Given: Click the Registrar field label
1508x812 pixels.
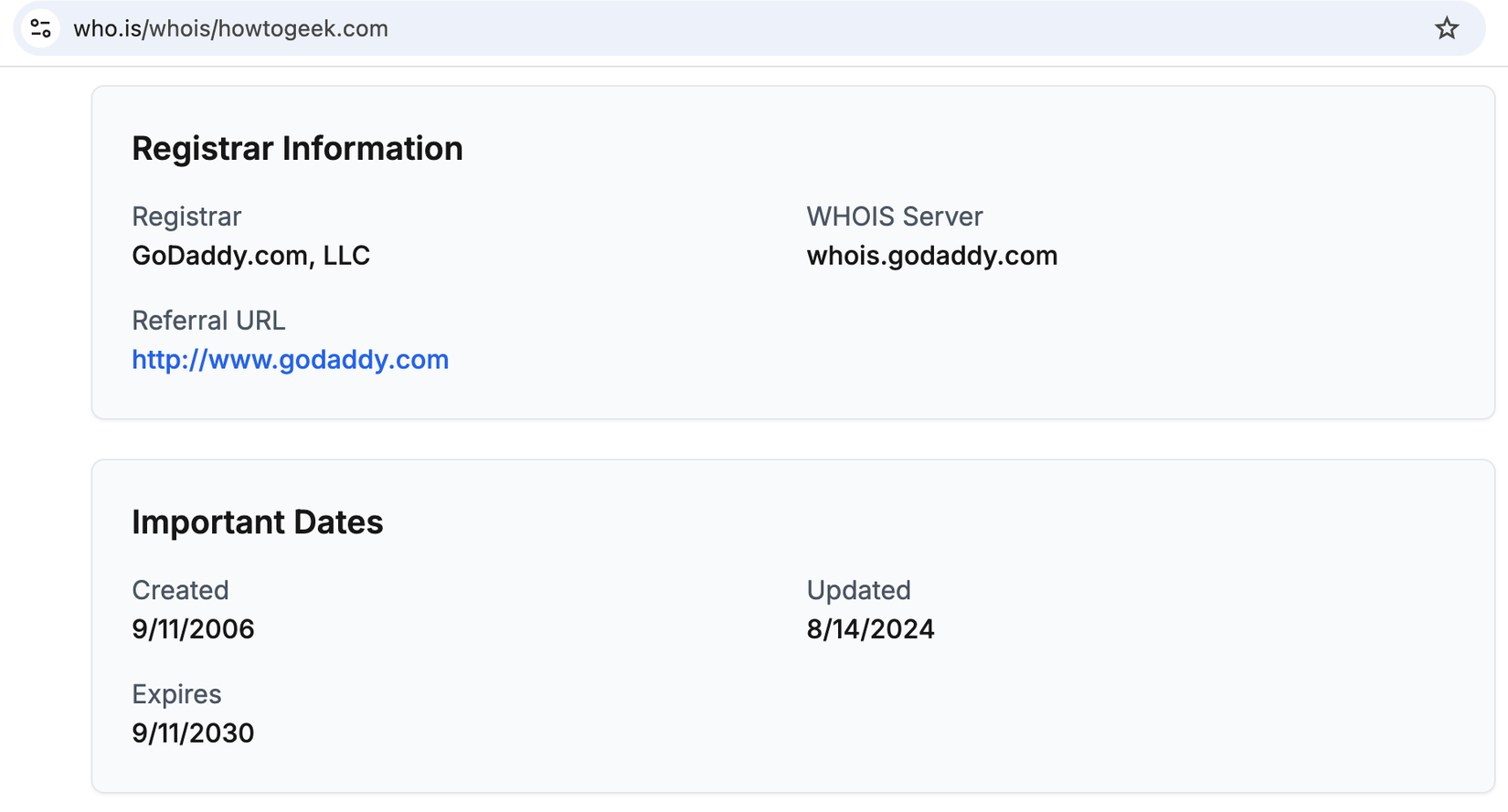Looking at the screenshot, I should tap(186, 216).
